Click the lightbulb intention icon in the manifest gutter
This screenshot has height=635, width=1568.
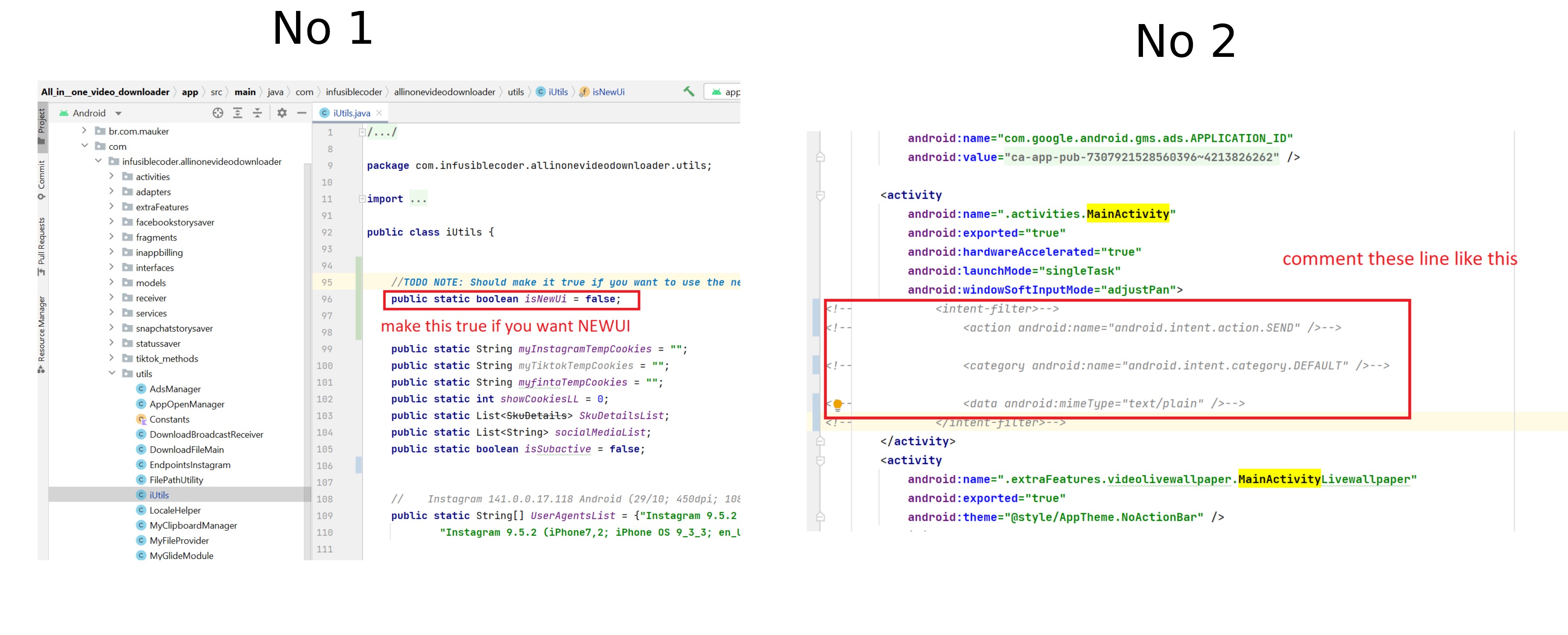click(838, 404)
